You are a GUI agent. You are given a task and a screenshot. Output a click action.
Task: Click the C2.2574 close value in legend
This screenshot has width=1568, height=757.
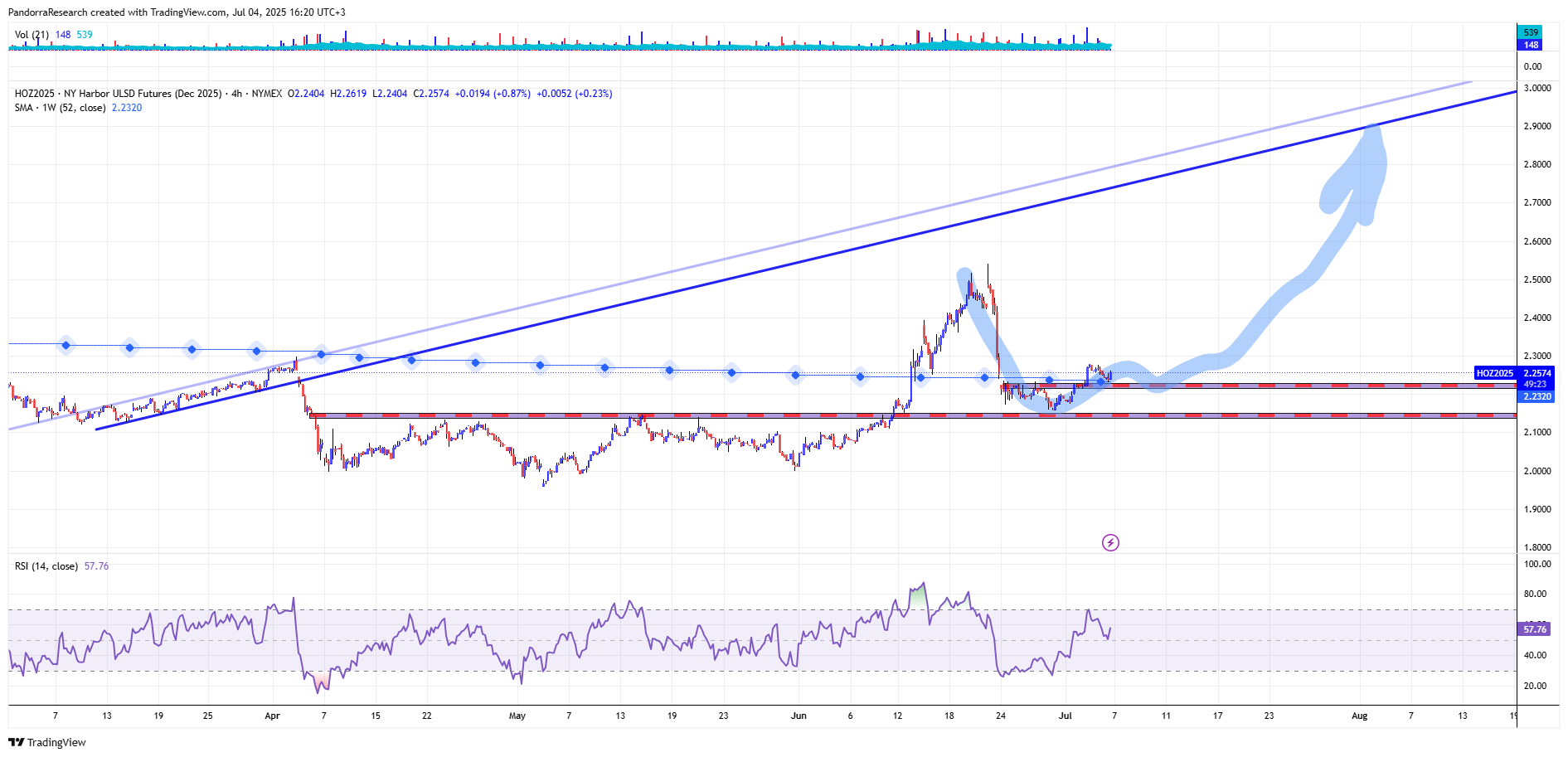point(431,94)
